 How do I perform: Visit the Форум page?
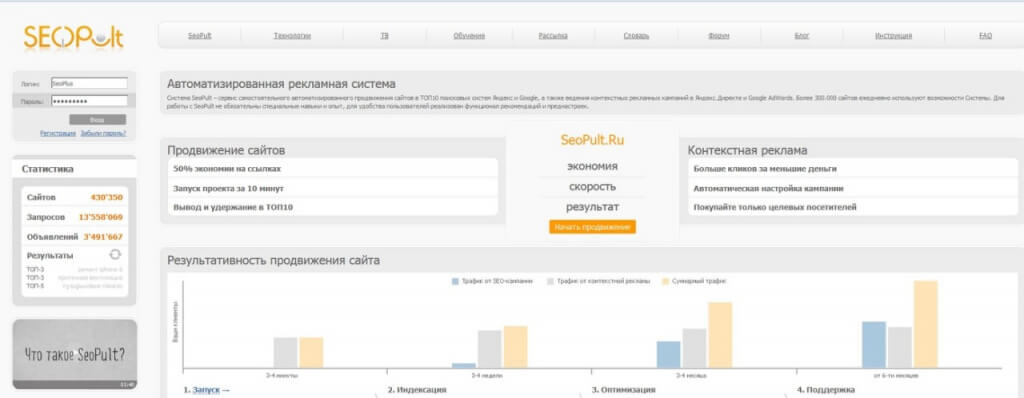pos(718,36)
